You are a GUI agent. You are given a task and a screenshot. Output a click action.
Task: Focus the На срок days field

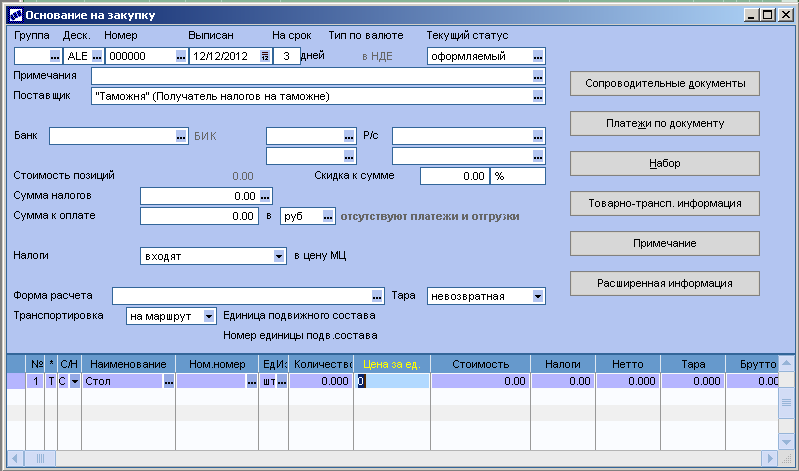coord(286,57)
